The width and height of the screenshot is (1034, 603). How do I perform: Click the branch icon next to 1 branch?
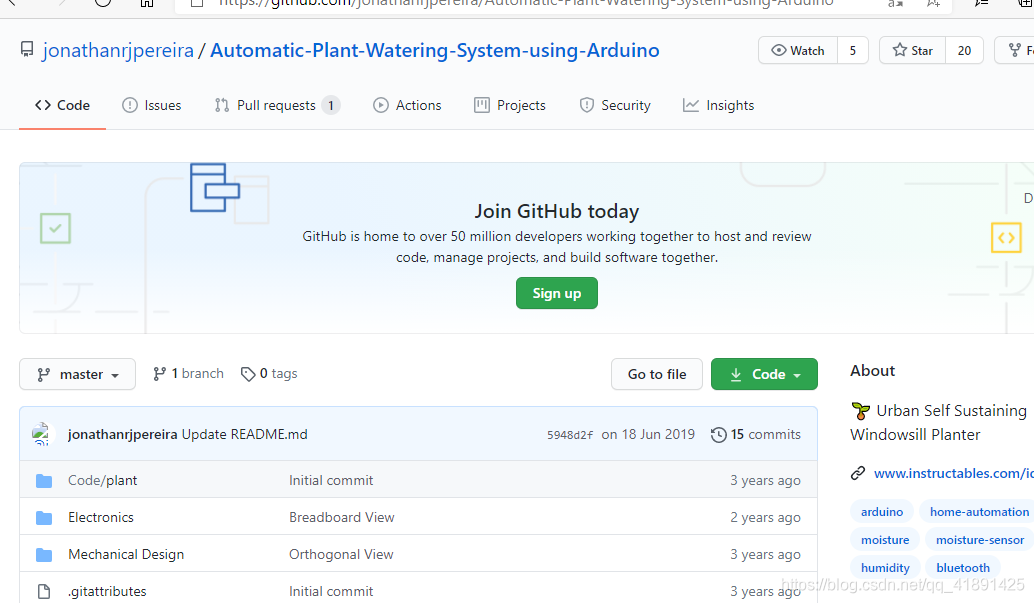(x=159, y=374)
